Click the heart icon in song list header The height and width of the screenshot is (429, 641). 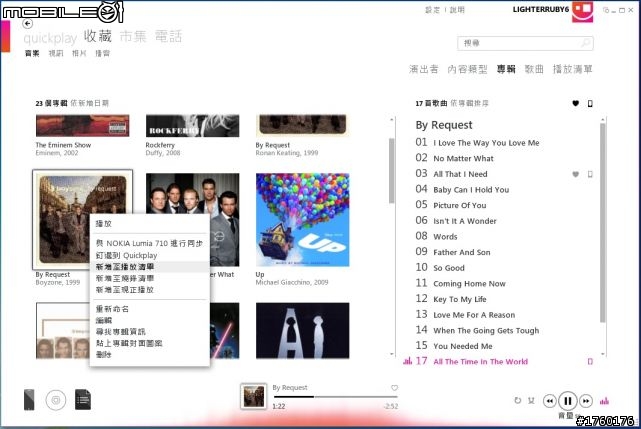point(576,103)
